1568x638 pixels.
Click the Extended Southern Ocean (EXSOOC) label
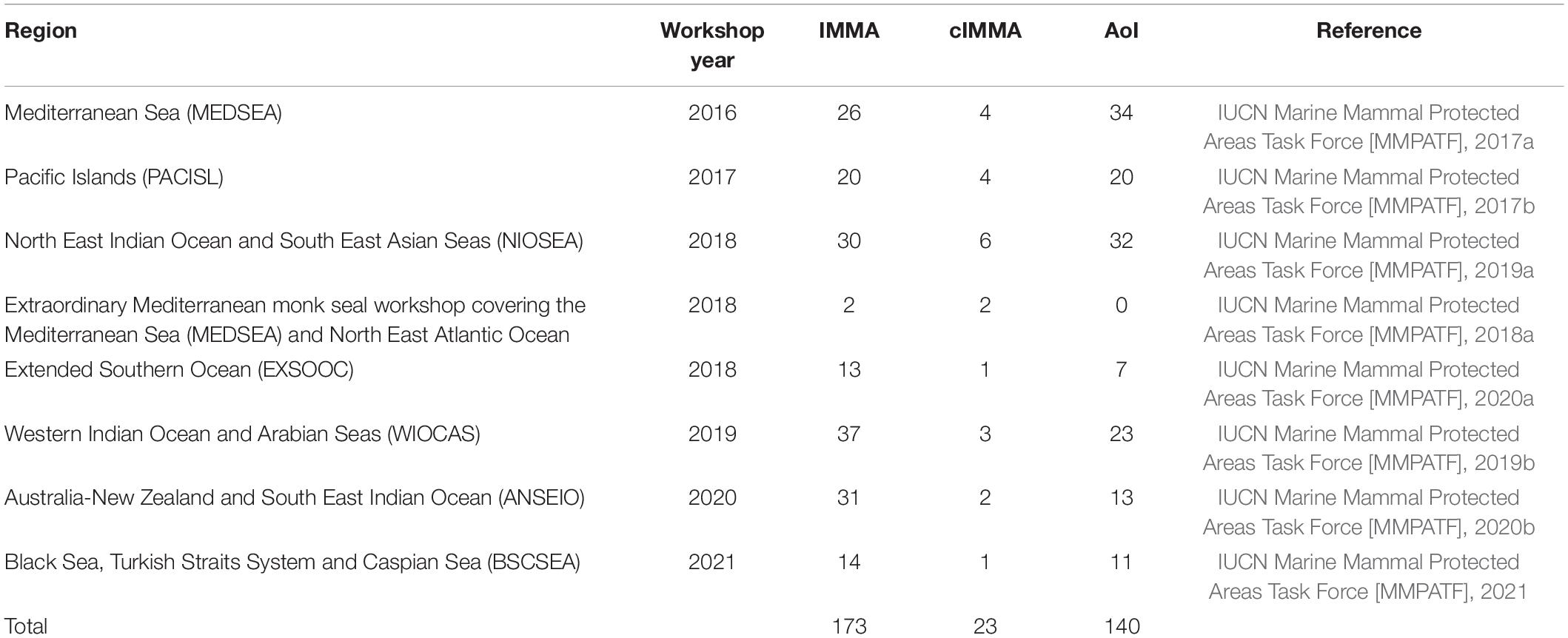179,369
